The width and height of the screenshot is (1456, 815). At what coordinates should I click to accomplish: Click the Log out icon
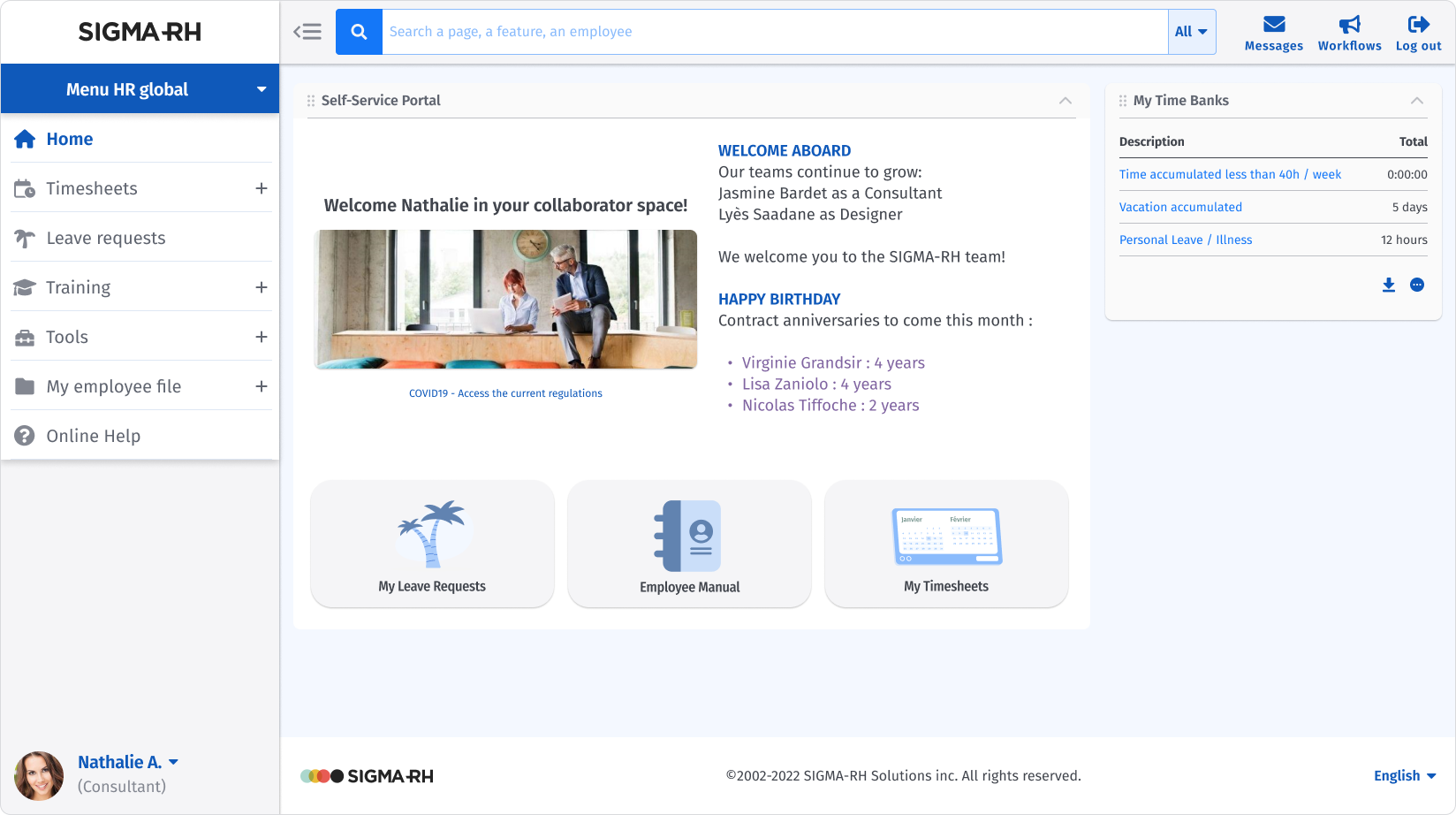tap(1417, 26)
